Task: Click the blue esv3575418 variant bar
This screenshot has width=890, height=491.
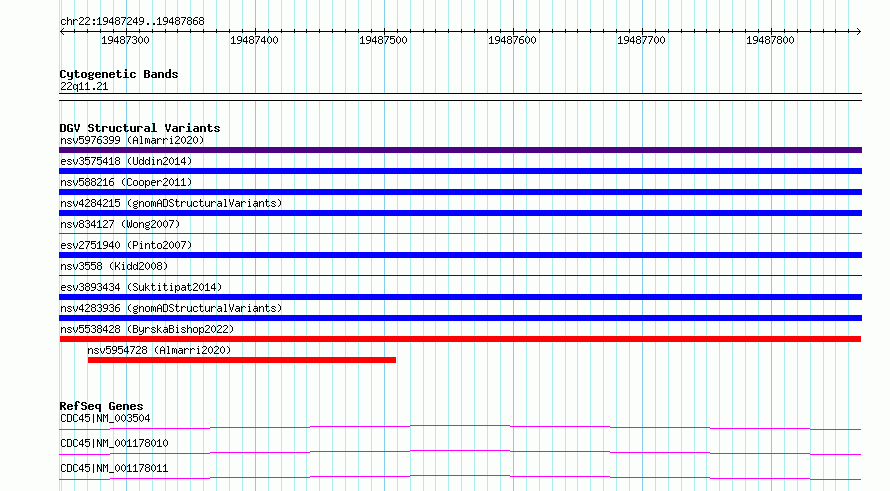Action: point(460,171)
